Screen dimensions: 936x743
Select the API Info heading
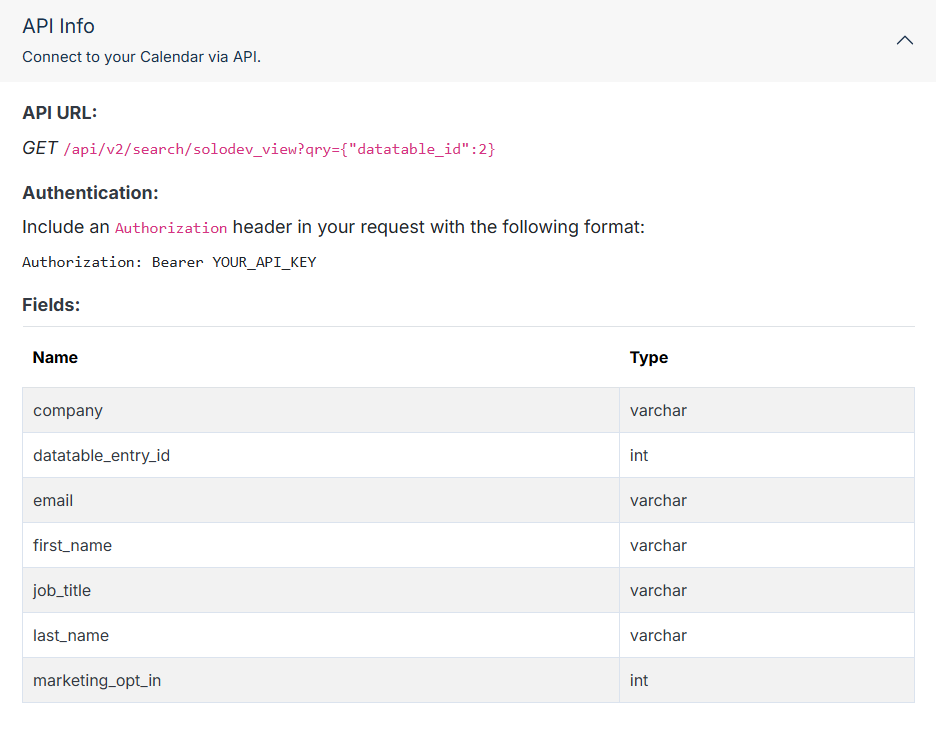[58, 26]
